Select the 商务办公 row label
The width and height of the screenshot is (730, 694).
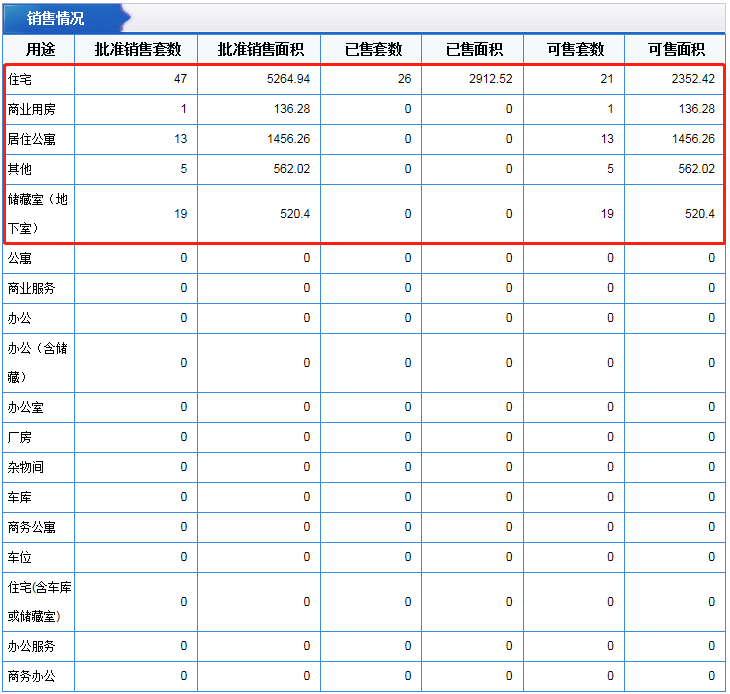click(31, 676)
